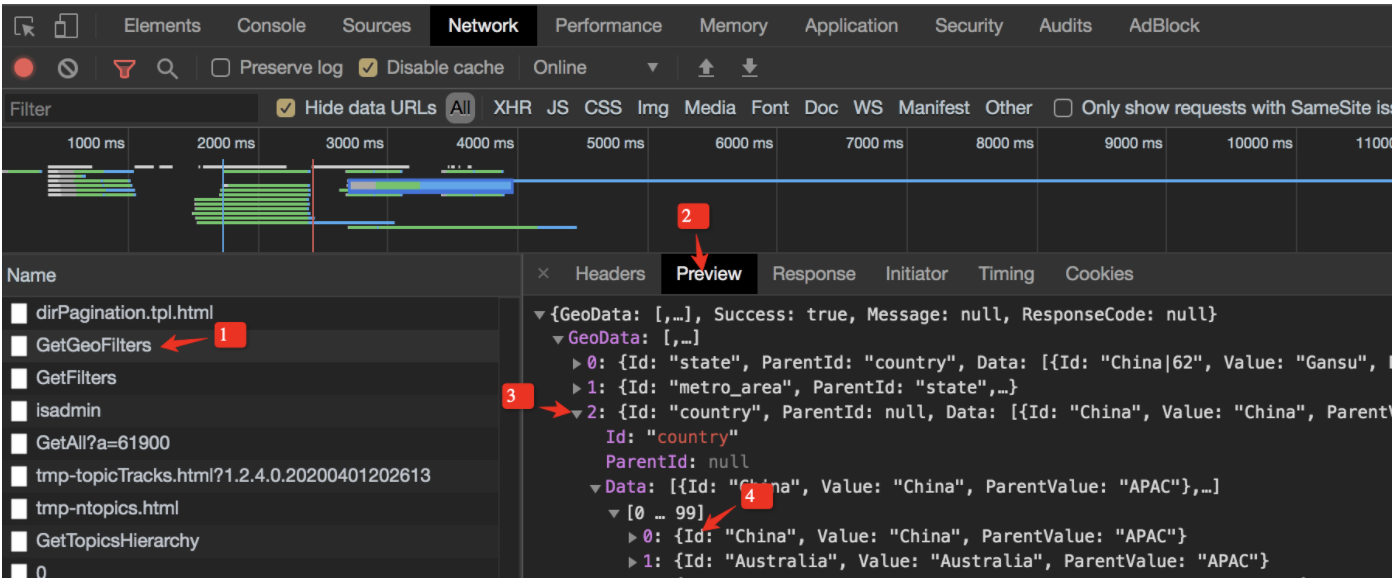Clear the network log

coord(68,68)
